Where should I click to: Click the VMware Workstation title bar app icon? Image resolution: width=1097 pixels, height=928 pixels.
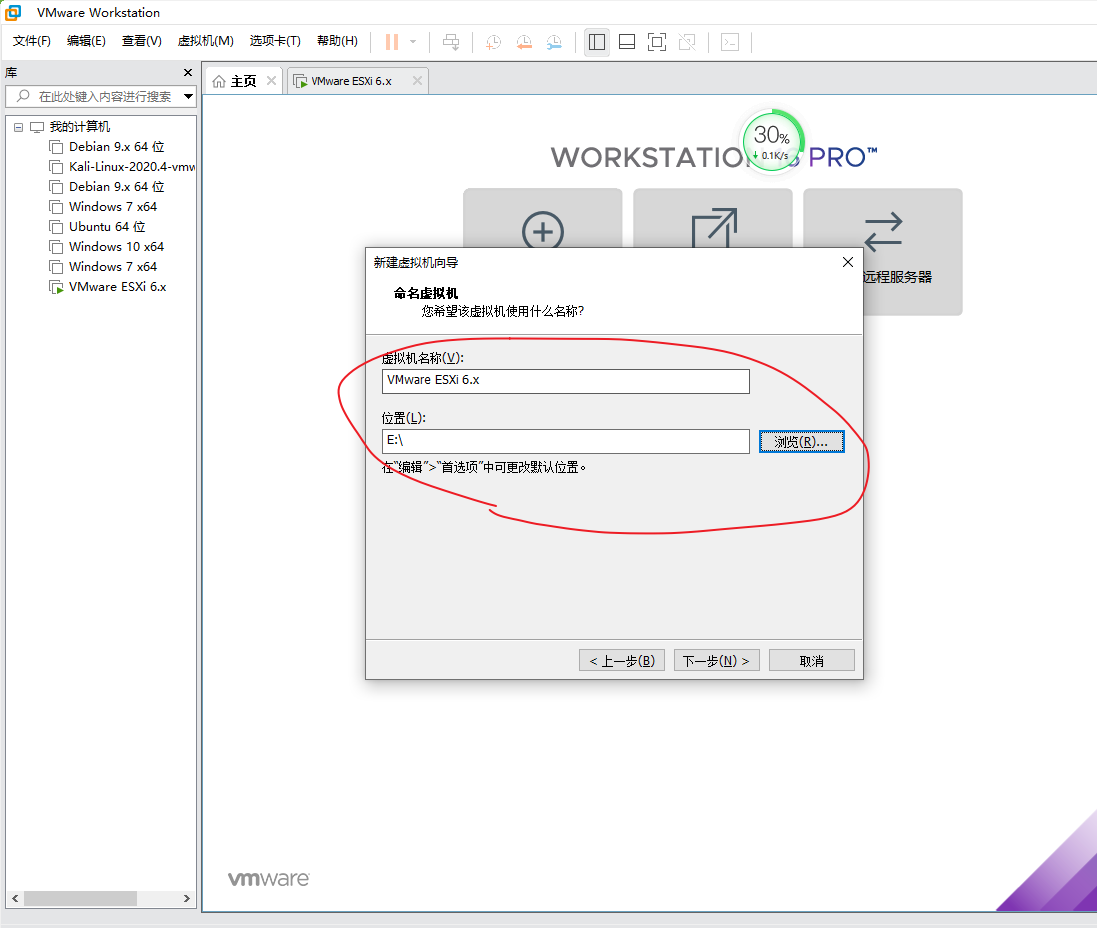pos(13,13)
